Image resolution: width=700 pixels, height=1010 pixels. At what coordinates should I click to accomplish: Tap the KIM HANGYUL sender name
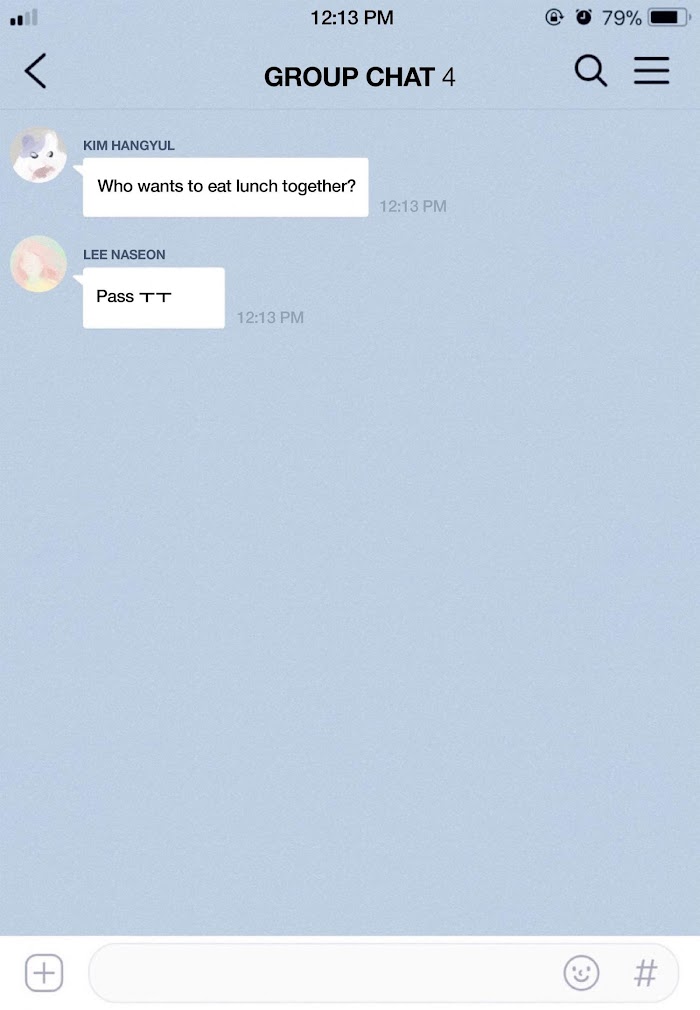point(129,146)
